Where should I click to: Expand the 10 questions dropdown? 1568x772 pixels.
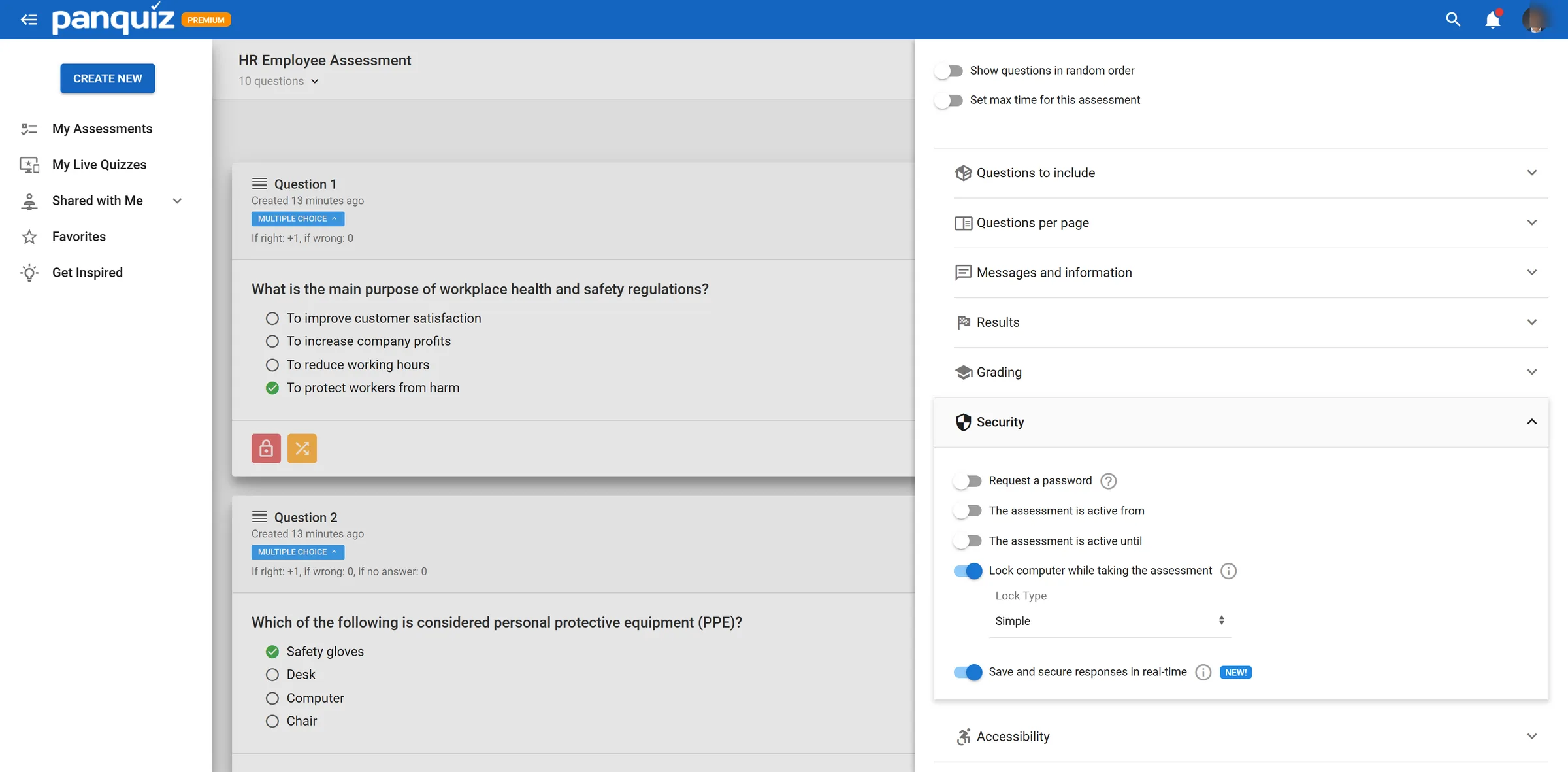(279, 81)
